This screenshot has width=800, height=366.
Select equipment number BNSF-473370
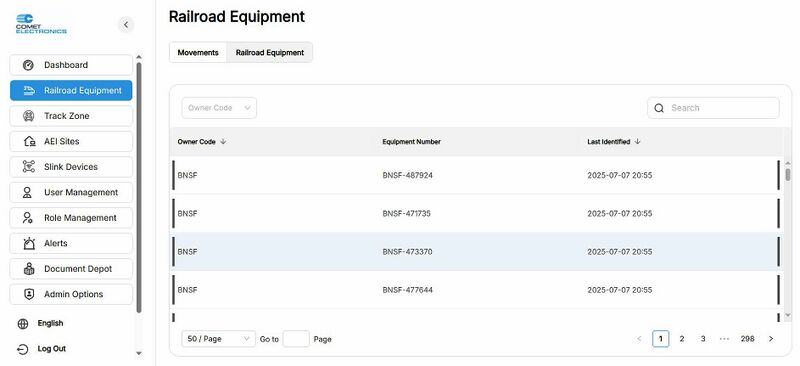pyautogui.click(x=408, y=252)
